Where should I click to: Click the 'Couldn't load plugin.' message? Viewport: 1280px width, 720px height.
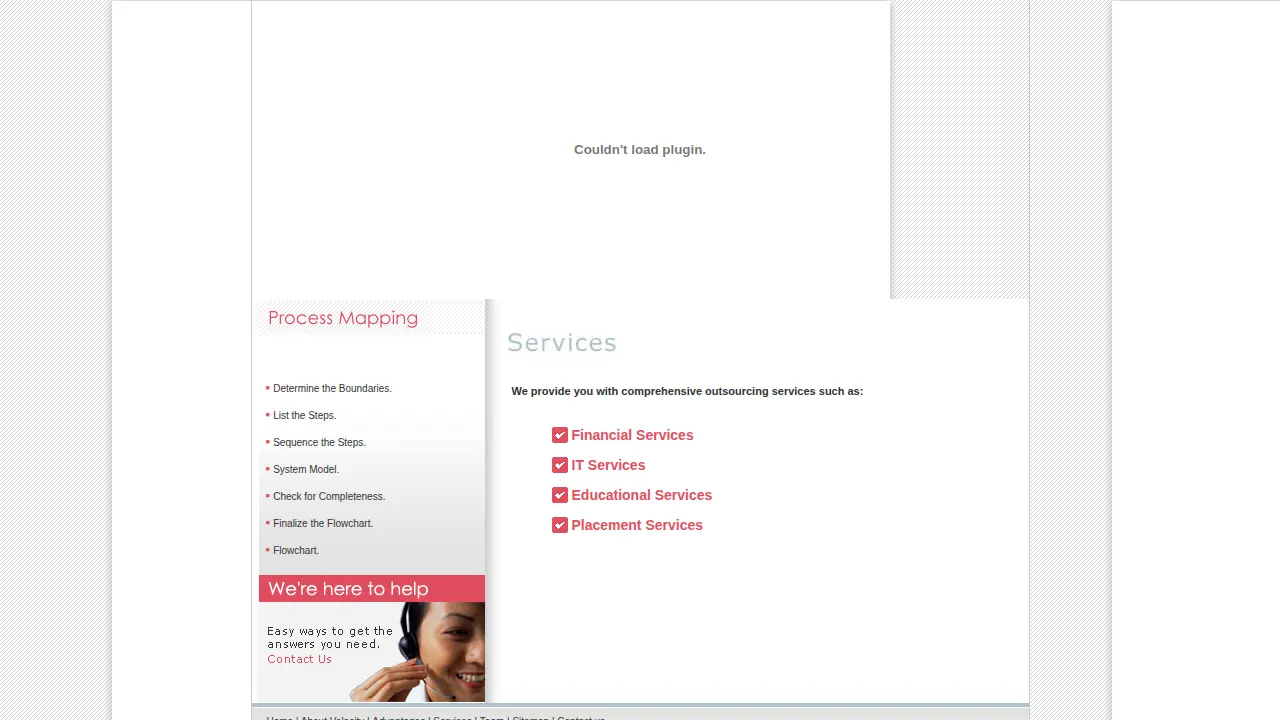(640, 150)
